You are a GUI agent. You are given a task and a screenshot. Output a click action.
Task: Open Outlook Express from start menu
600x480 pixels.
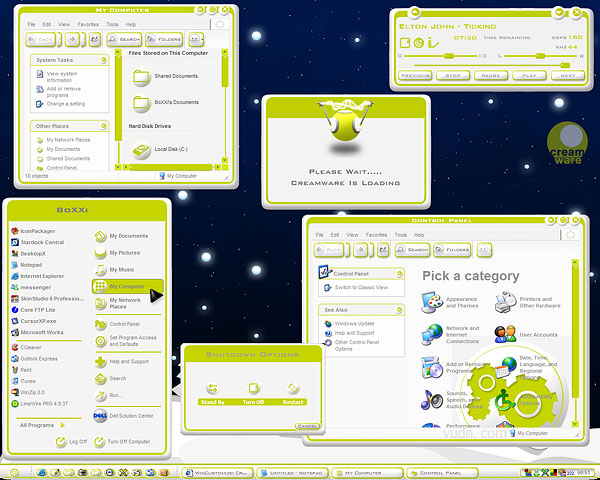tap(34, 359)
